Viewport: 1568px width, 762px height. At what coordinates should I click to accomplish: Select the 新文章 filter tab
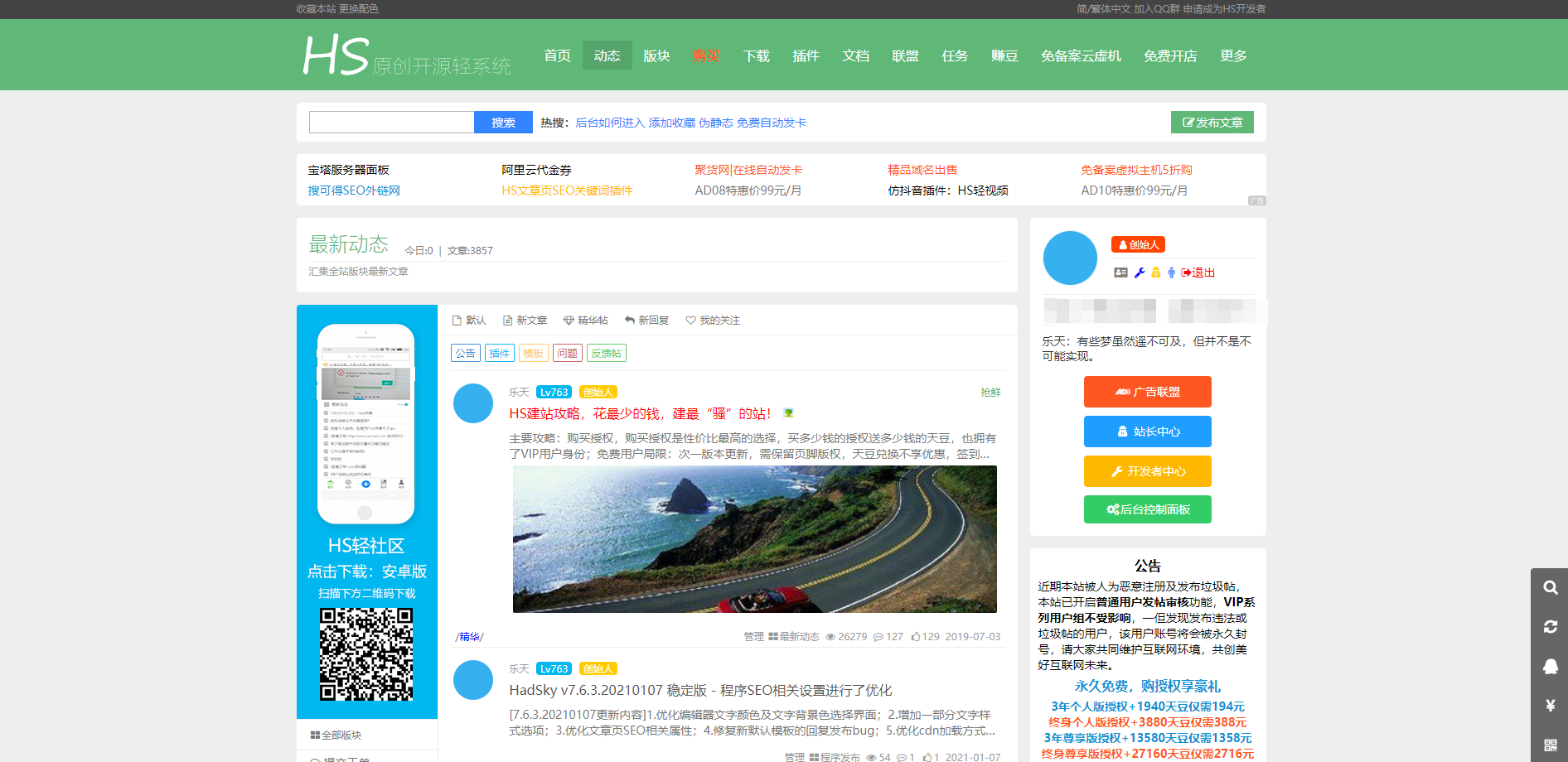coord(525,321)
